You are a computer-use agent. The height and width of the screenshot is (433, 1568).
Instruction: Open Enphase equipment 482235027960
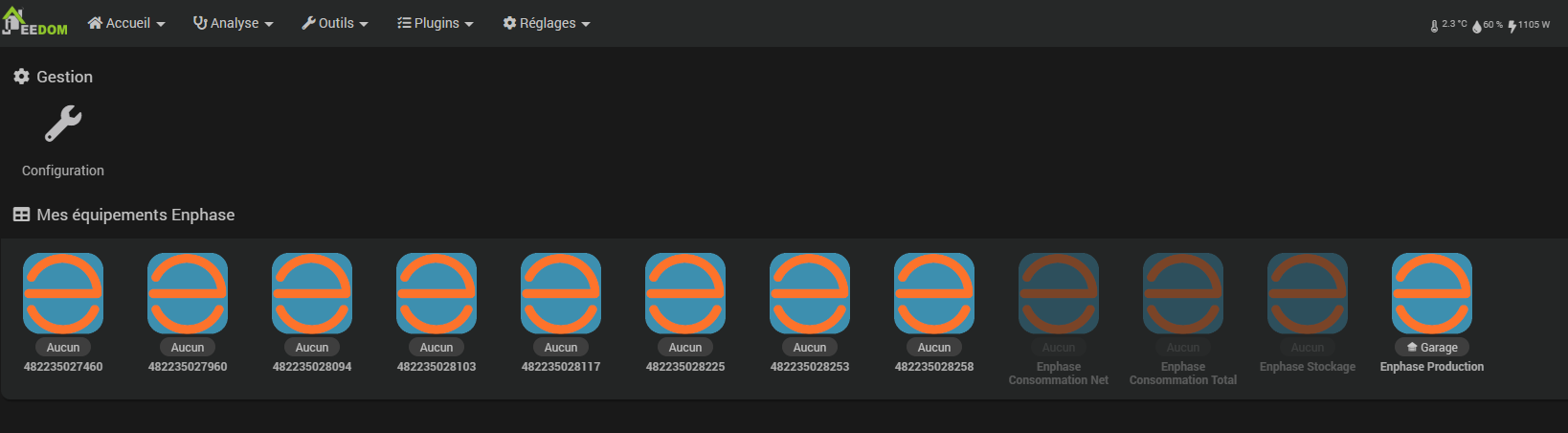coord(188,293)
